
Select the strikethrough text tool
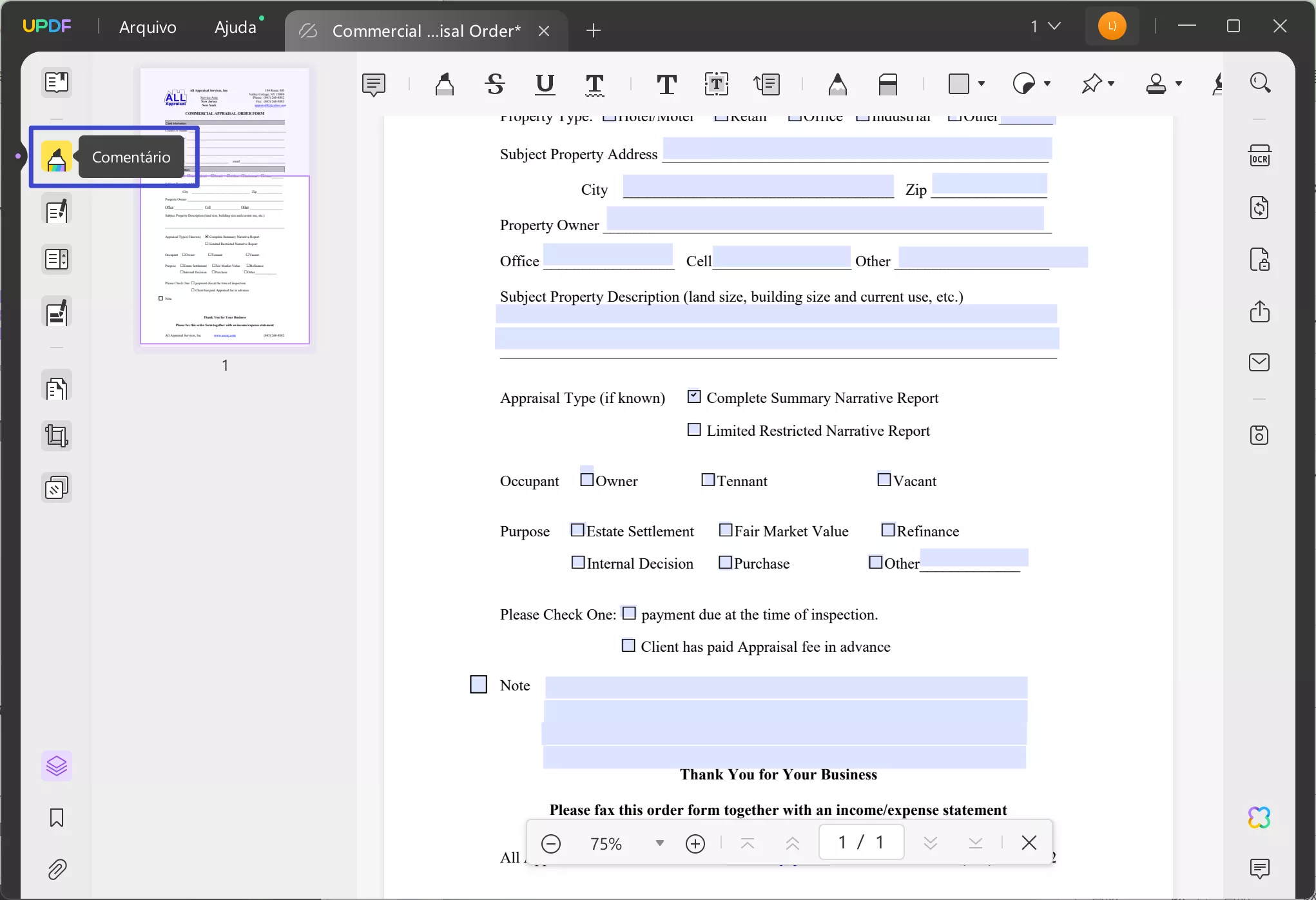(x=494, y=84)
